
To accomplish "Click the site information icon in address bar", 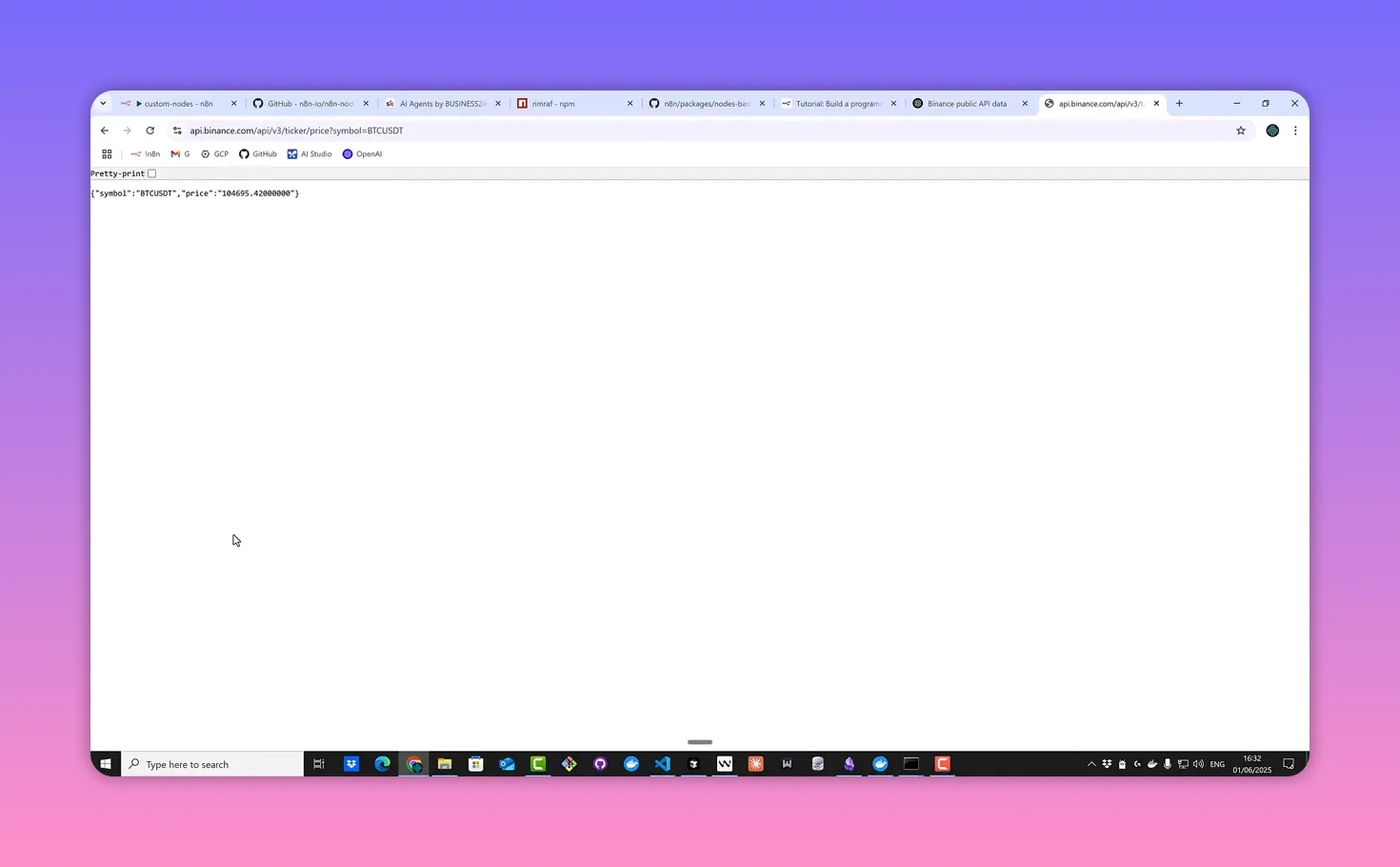I will [x=177, y=131].
